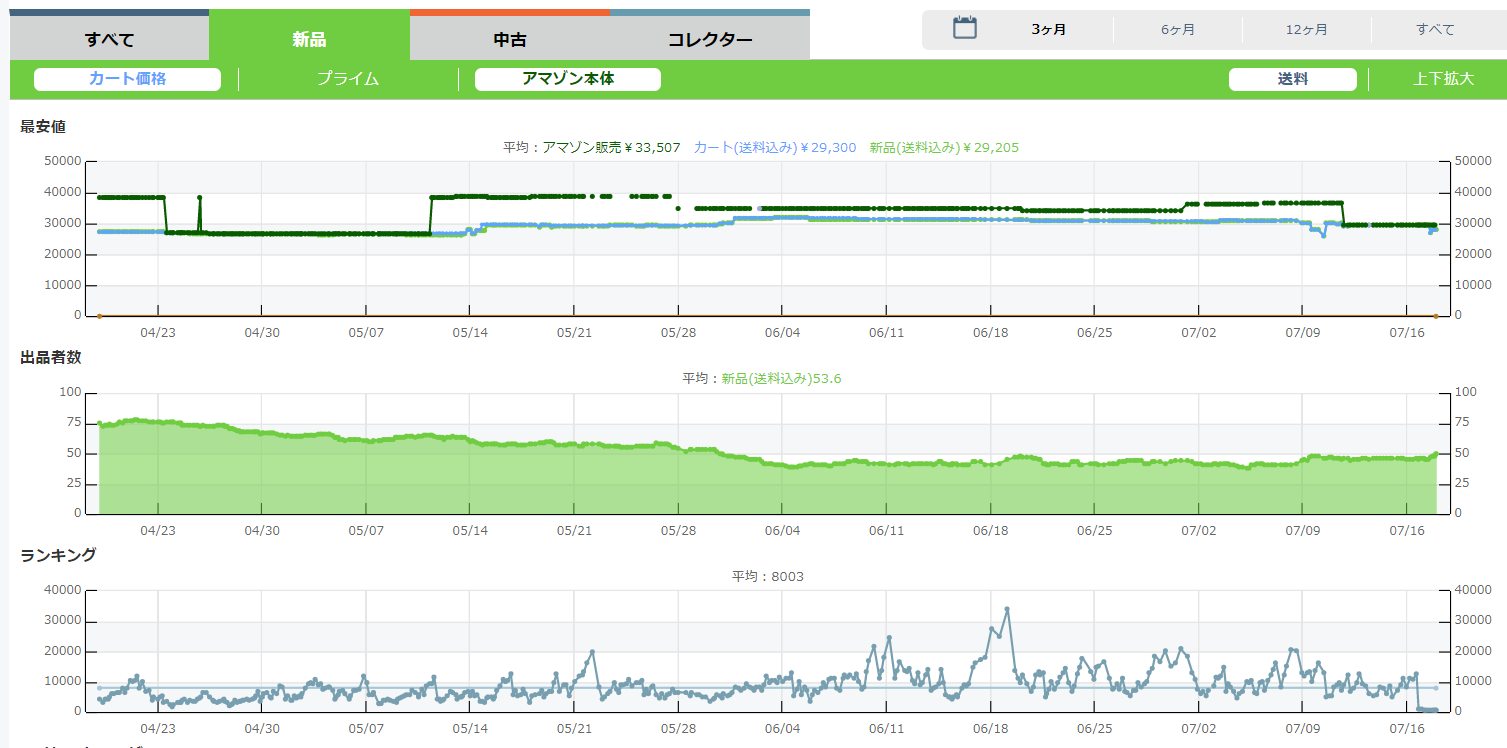Viewport: 1507px width, 748px height.
Task: Choose the 12ヶ月 time range
Action: click(x=1307, y=30)
